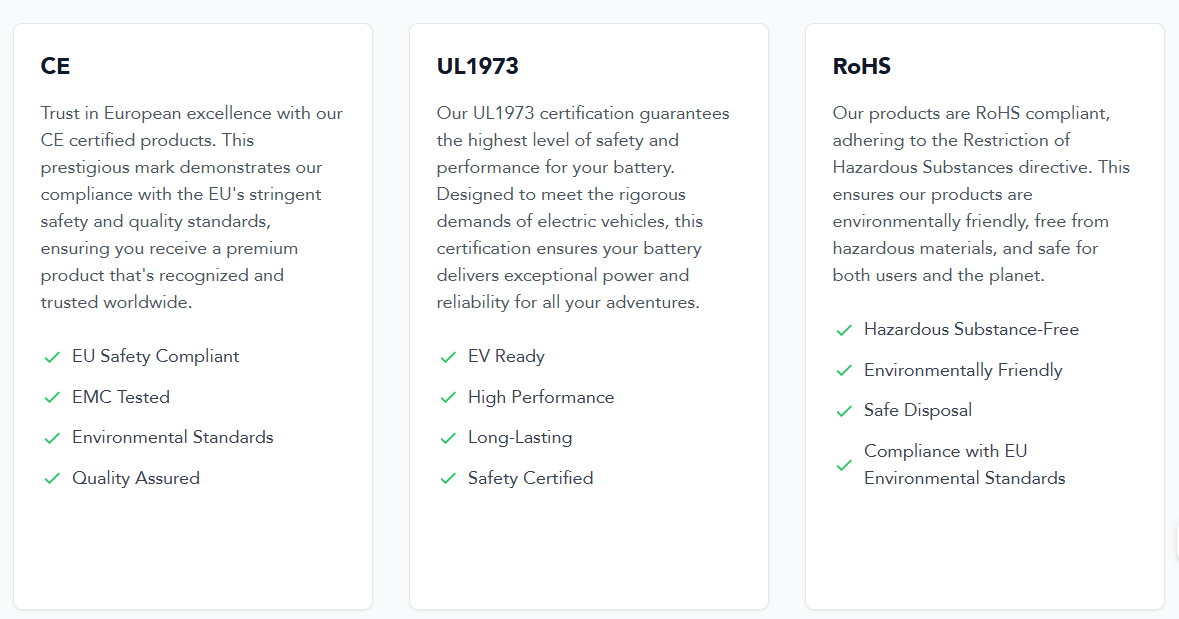Click the Quality Assured checkmark icon

pos(52,478)
